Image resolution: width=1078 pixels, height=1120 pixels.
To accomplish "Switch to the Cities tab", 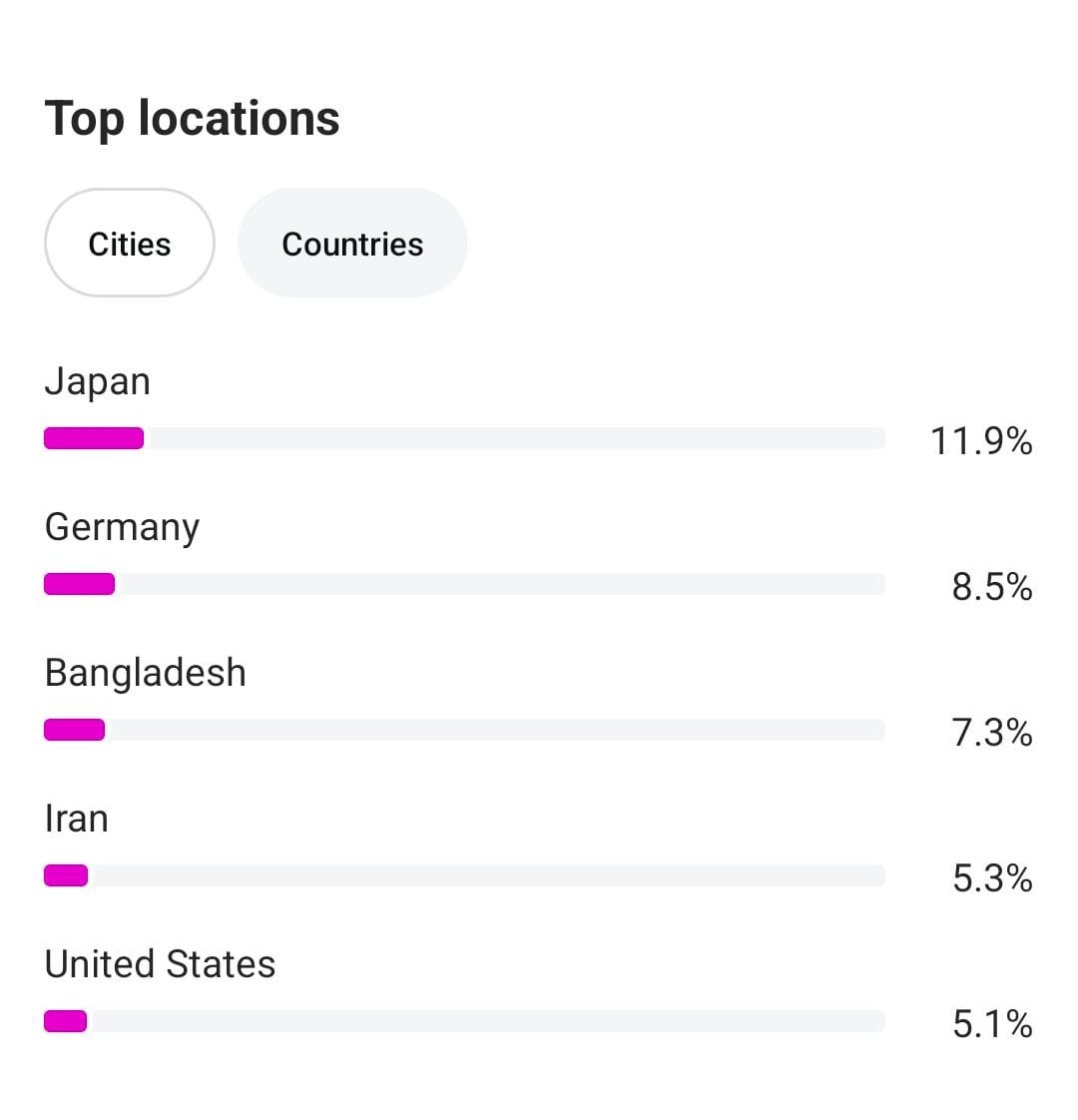I will [x=130, y=244].
